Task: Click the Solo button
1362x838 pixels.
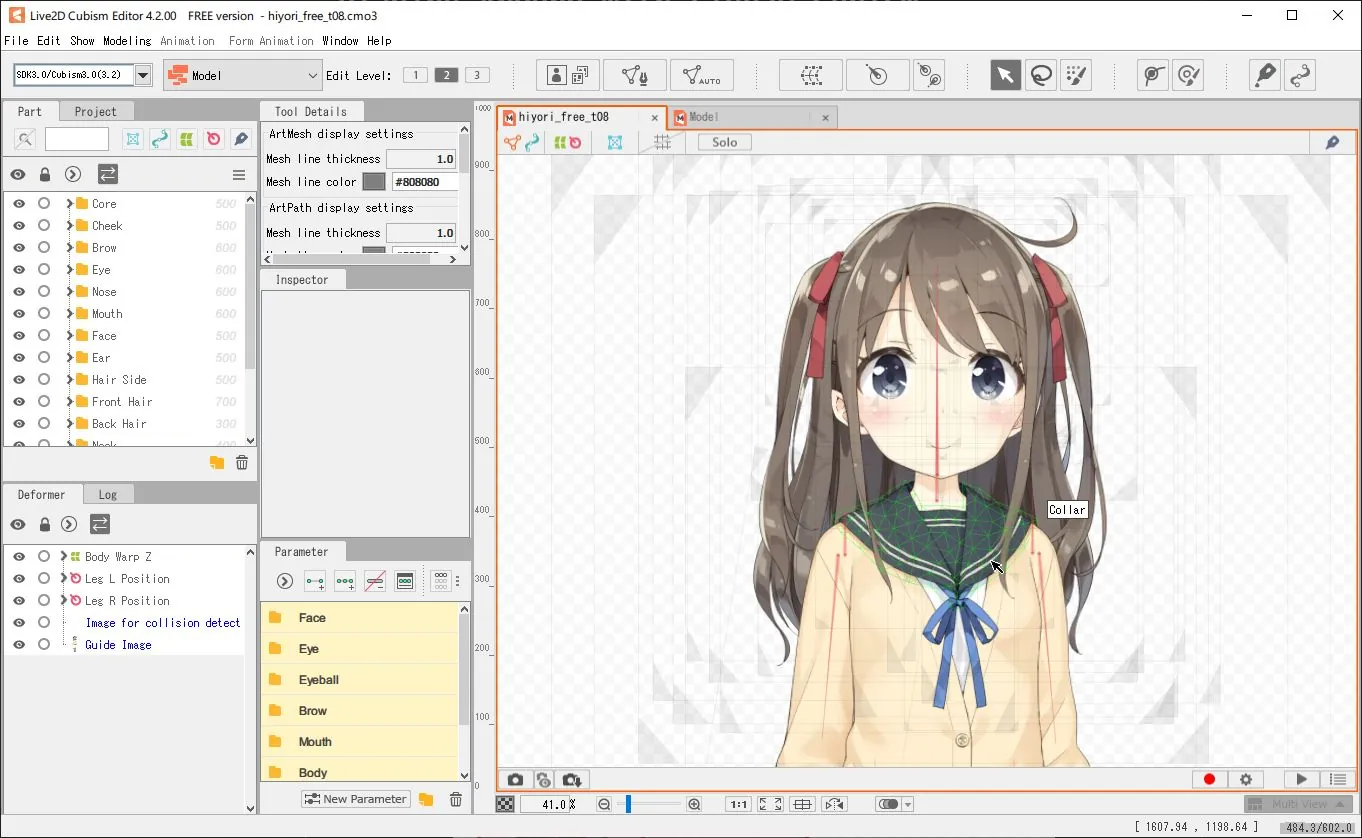Action: (x=725, y=142)
